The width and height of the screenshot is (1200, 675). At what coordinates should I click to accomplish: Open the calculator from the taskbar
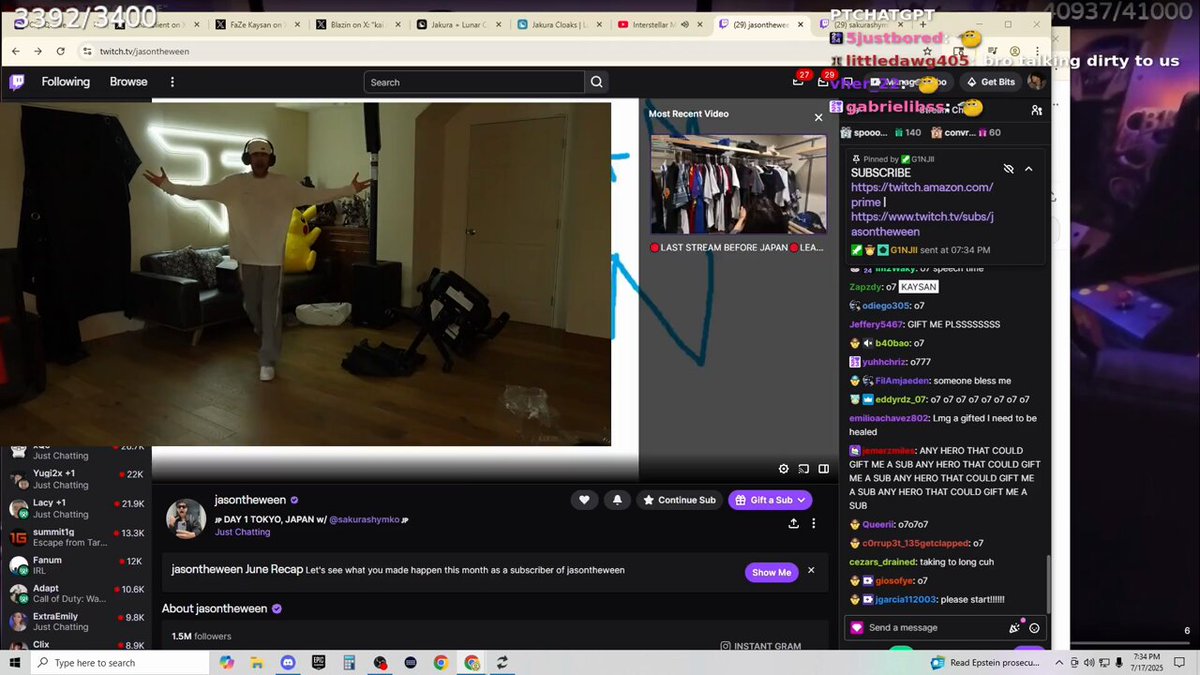click(x=349, y=663)
